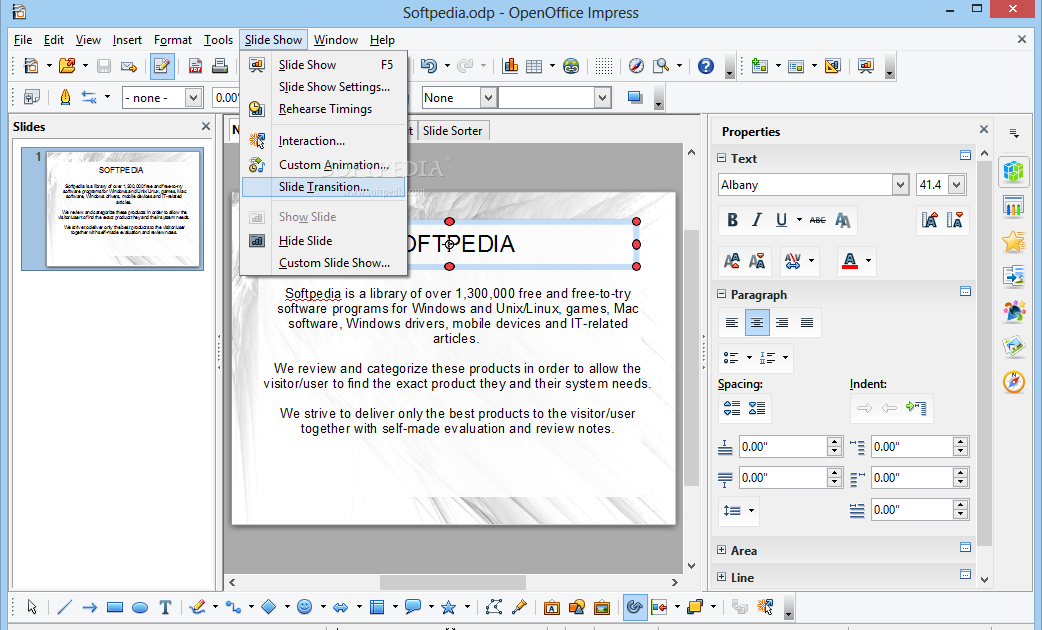Click Hide Slide in the menu
1042x630 pixels.
pyautogui.click(x=306, y=241)
